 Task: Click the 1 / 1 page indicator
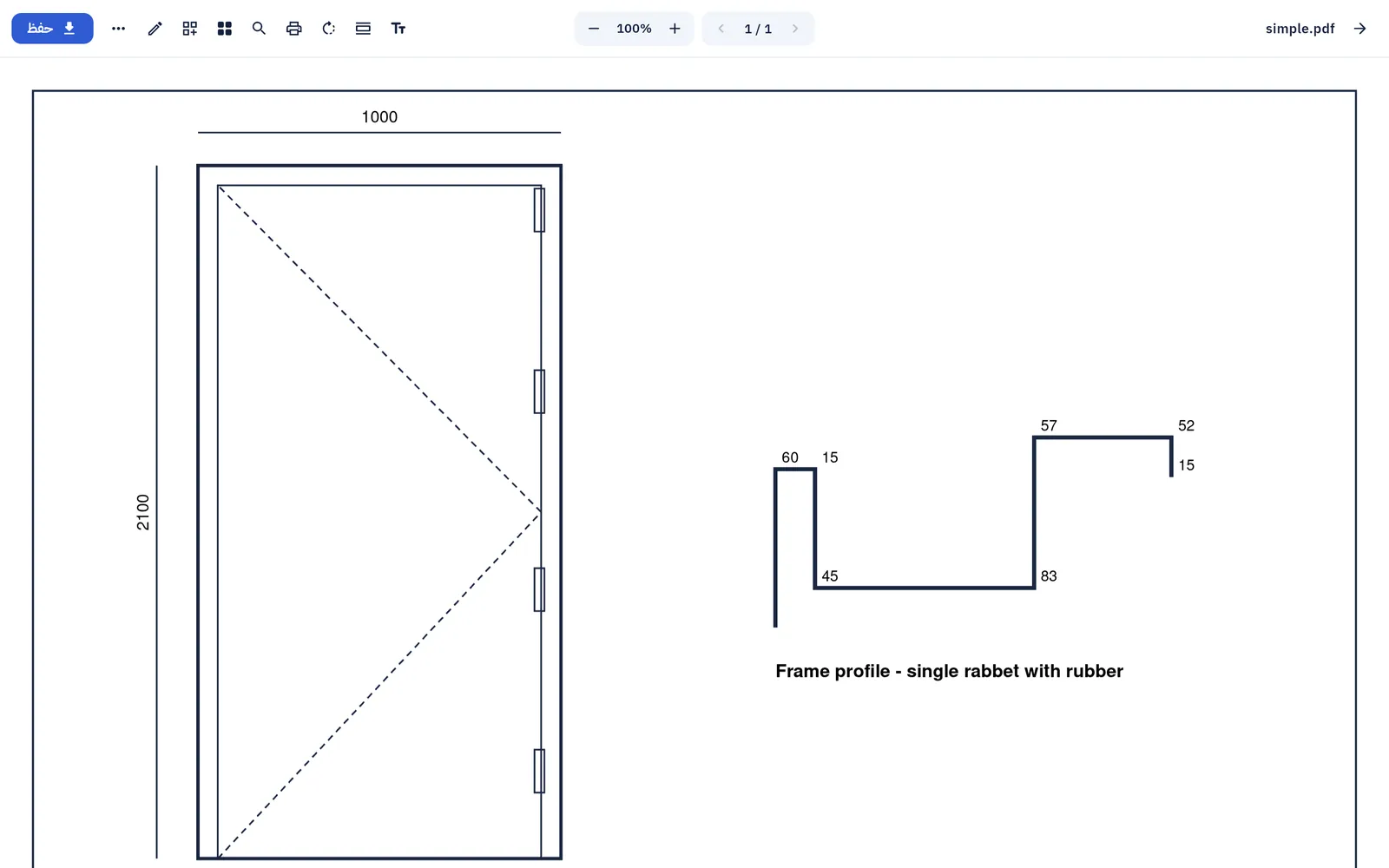(x=758, y=29)
